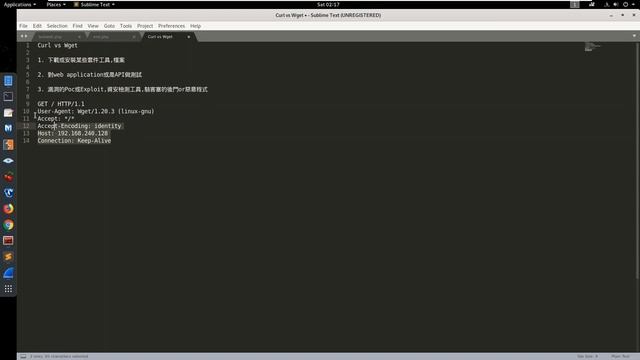Click the 'Accept: */*' line

pos(56,119)
